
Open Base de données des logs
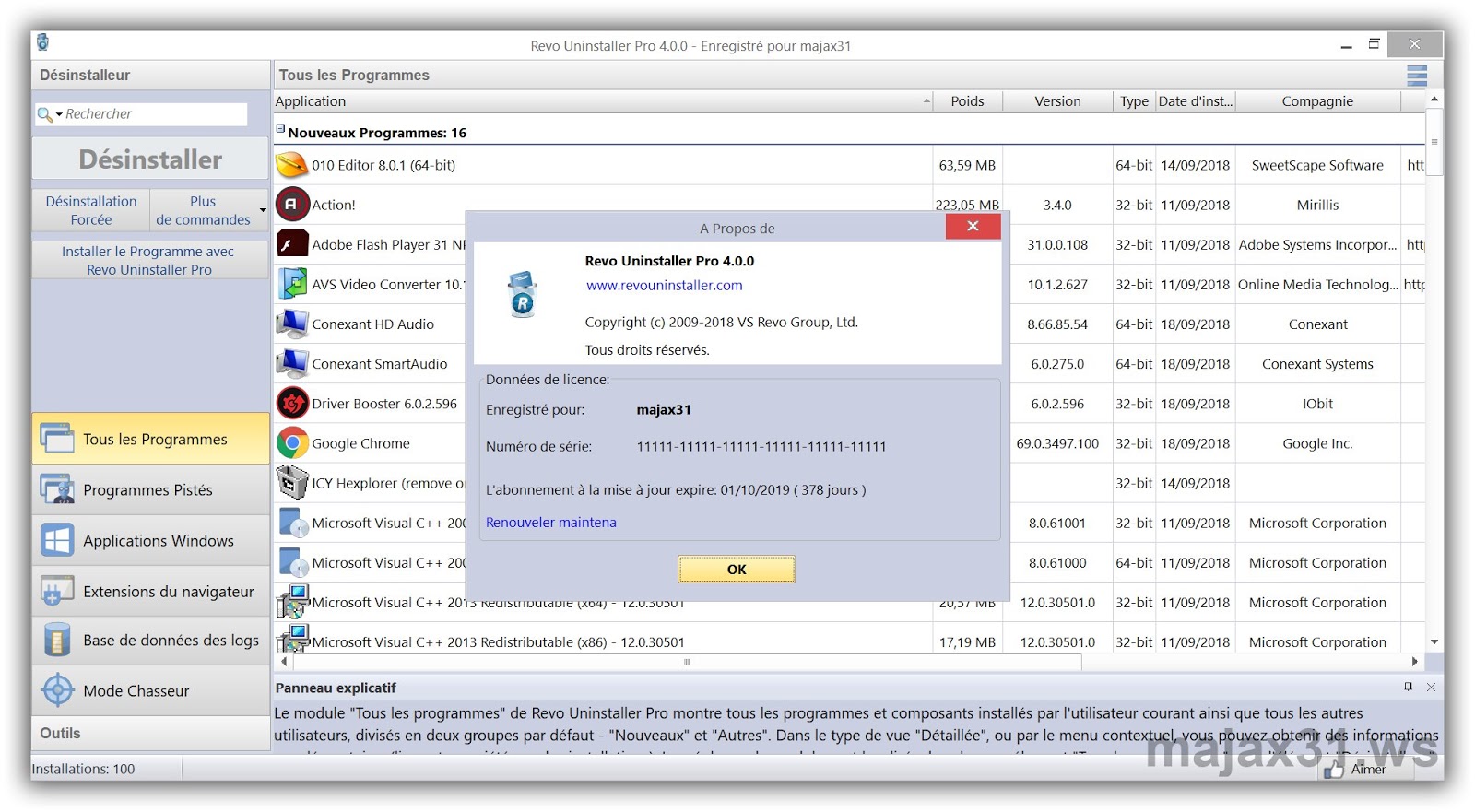(x=151, y=640)
